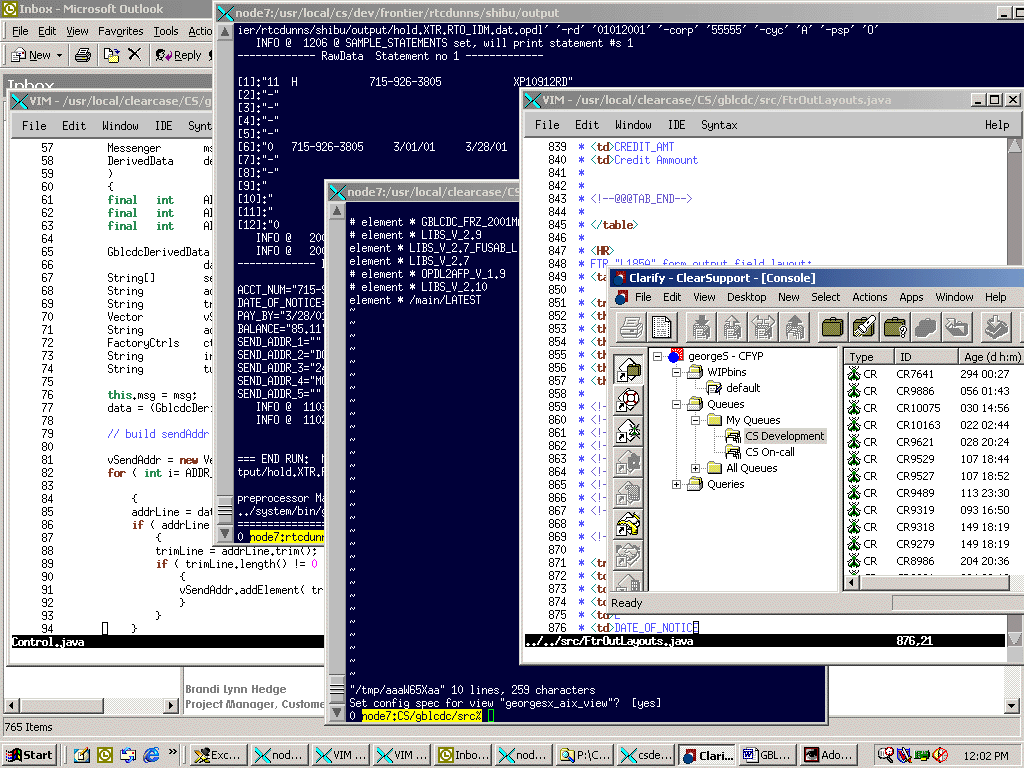1024x768 pixels.
Task: Click the Clarify app icon in the title bar
Action: 620,278
